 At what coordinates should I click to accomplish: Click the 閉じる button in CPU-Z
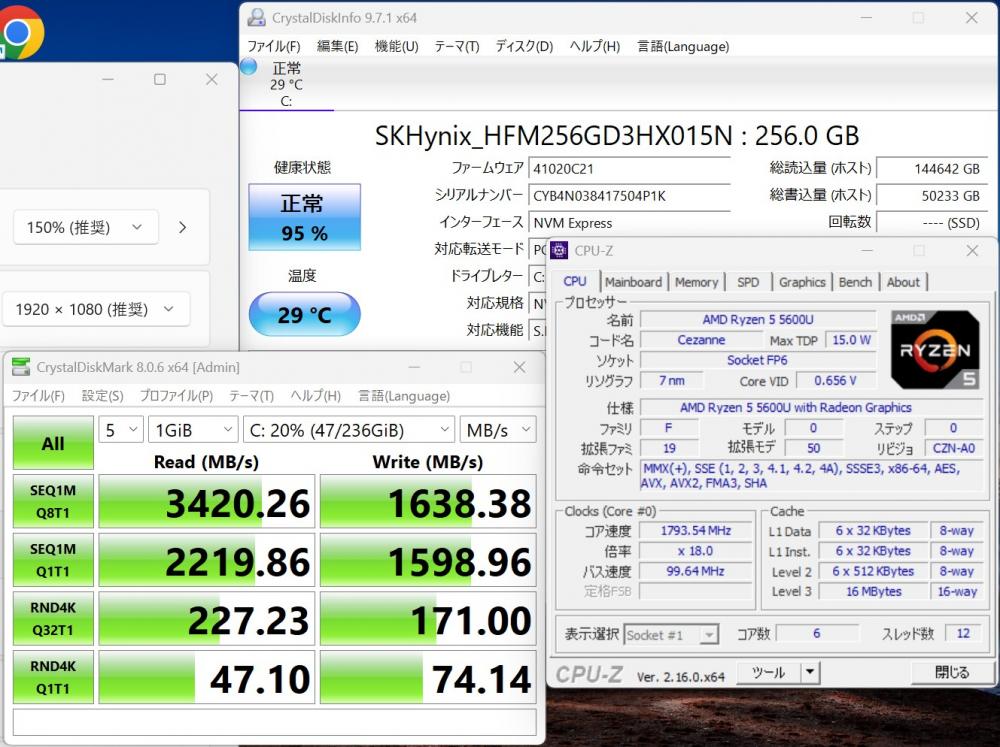(x=951, y=673)
